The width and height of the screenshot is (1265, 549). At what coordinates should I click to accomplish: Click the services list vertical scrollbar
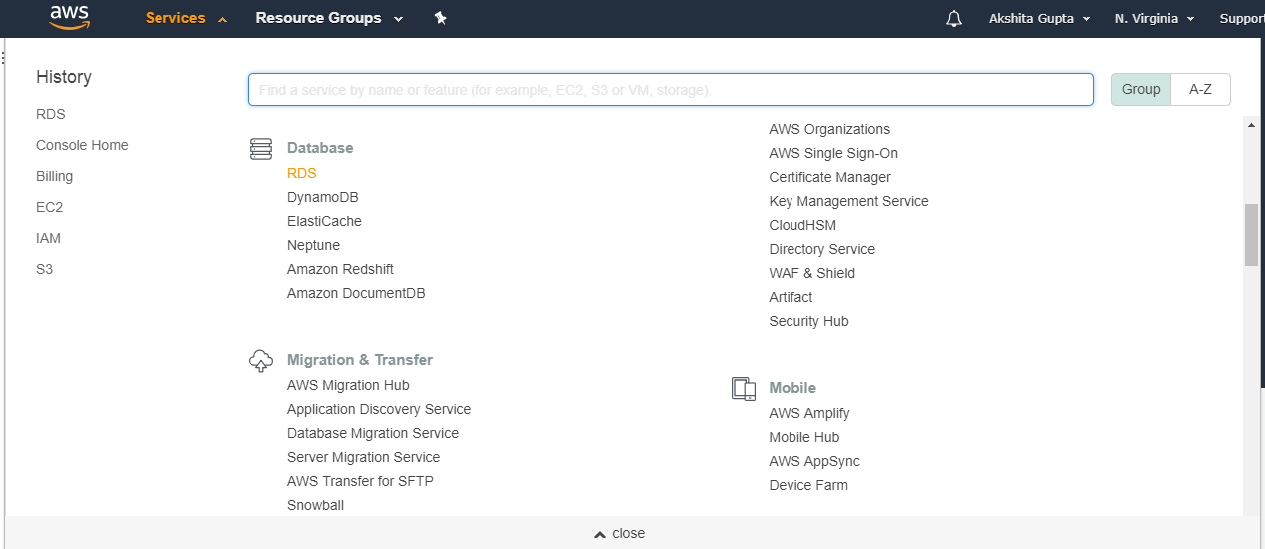coord(1251,235)
